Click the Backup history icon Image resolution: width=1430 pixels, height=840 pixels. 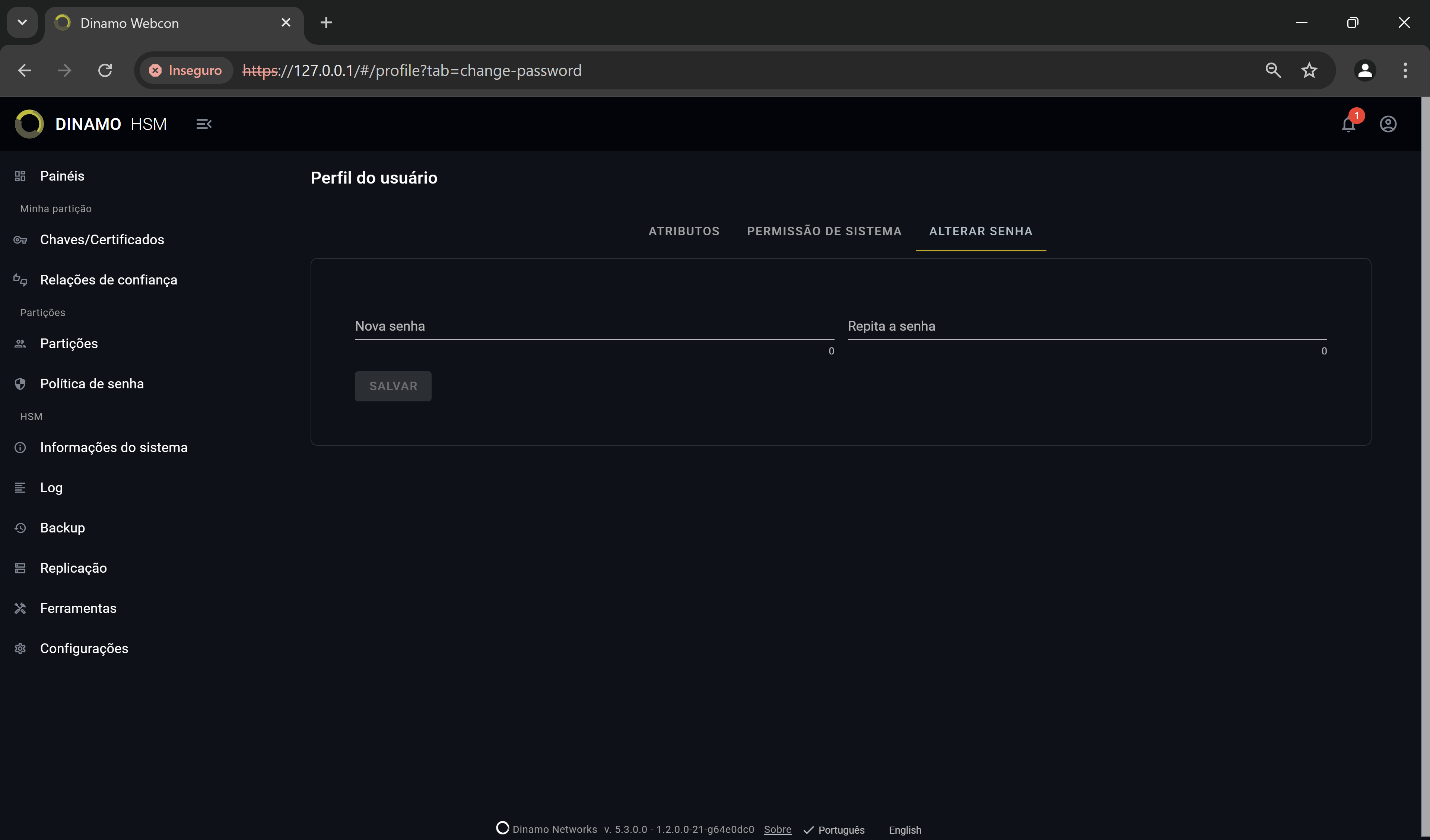(20, 528)
